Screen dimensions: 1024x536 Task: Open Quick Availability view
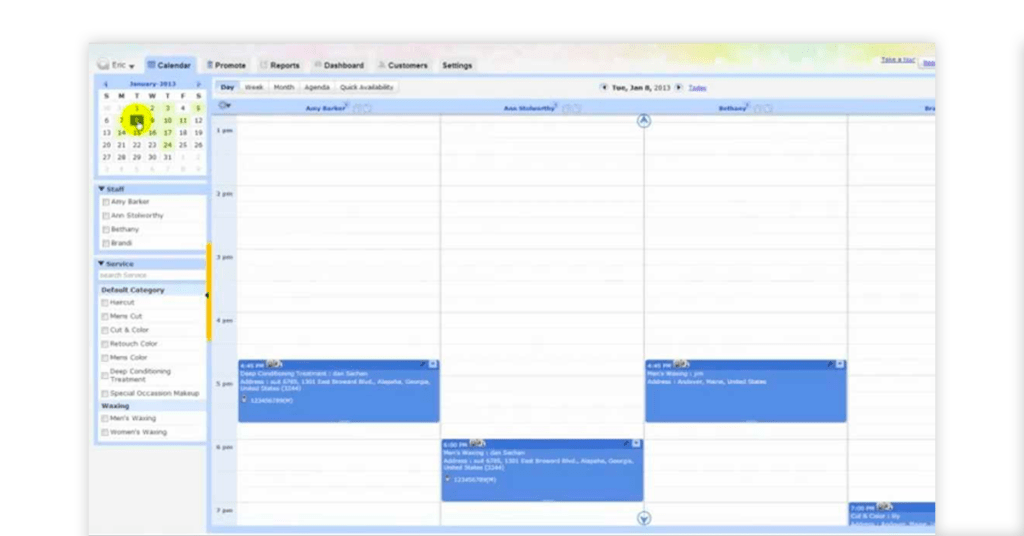click(x=366, y=87)
